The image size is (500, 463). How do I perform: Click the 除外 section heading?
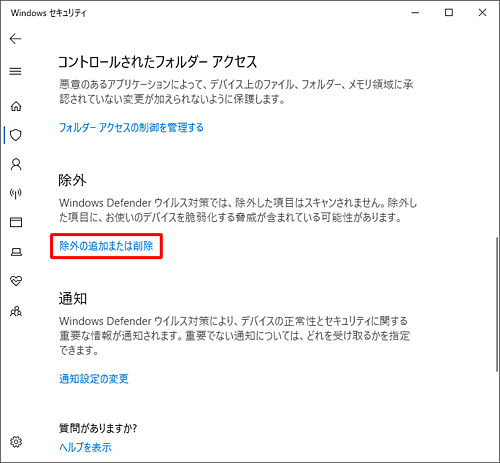click(x=72, y=180)
